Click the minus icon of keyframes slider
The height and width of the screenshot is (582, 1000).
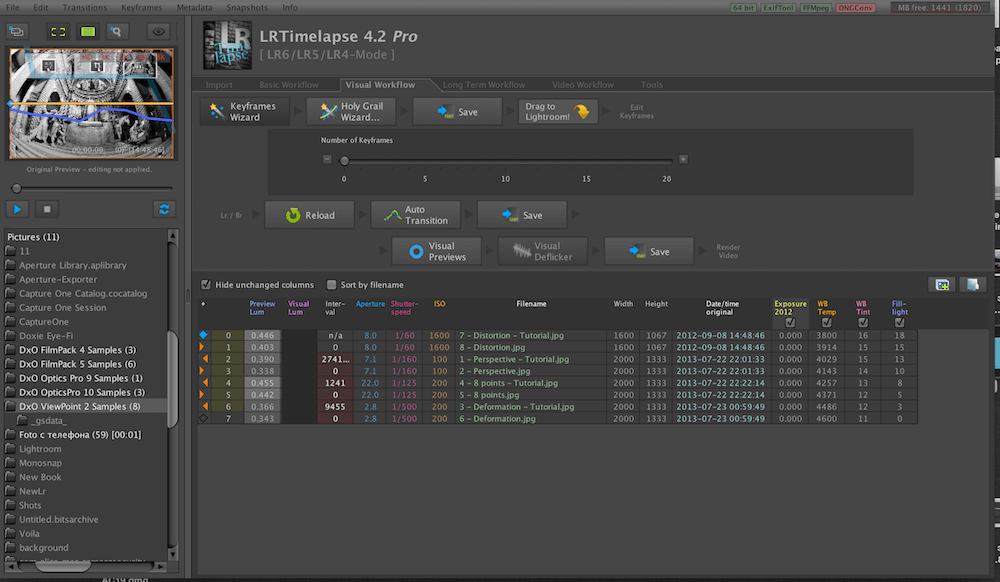[327, 159]
